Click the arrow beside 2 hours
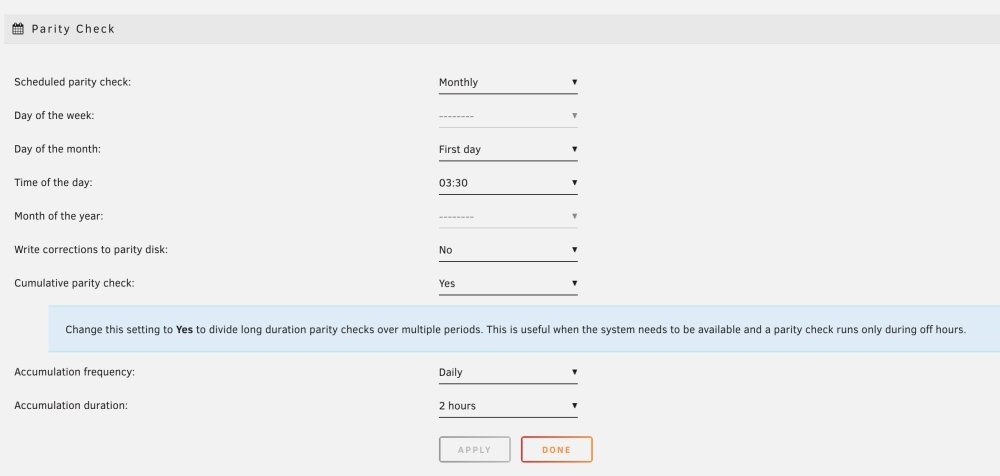The height and width of the screenshot is (476, 1000). tap(574, 405)
